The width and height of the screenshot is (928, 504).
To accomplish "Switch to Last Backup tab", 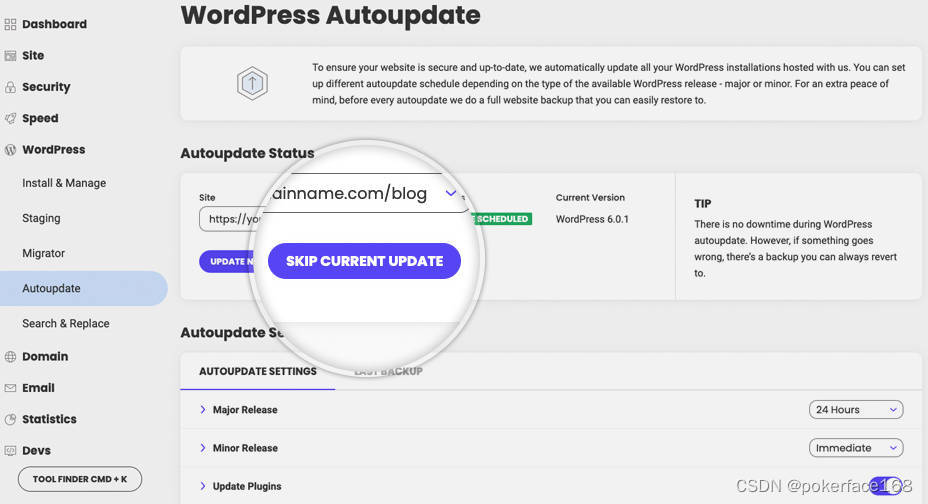I will [x=389, y=371].
